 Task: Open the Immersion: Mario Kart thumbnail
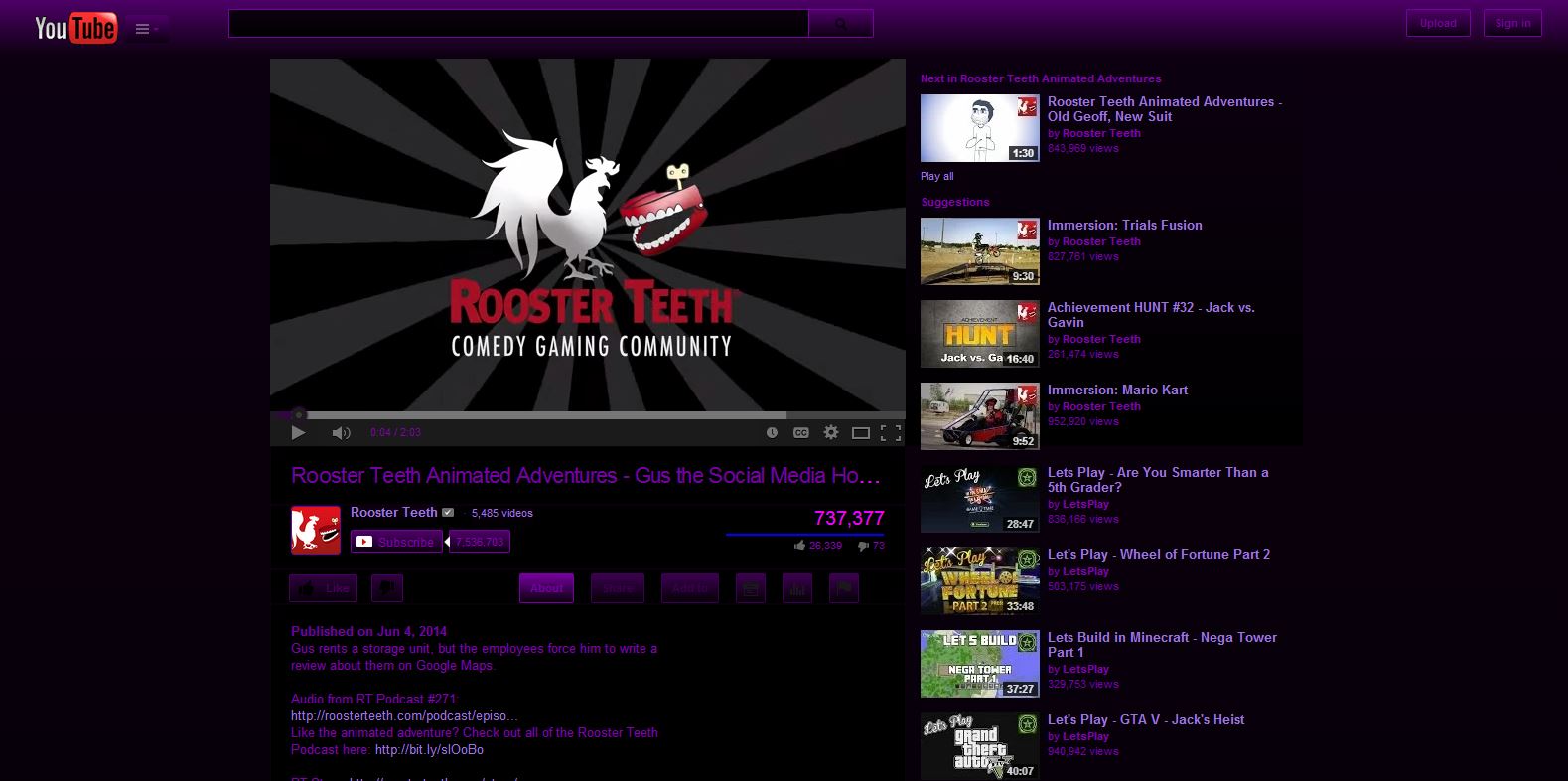(x=979, y=416)
